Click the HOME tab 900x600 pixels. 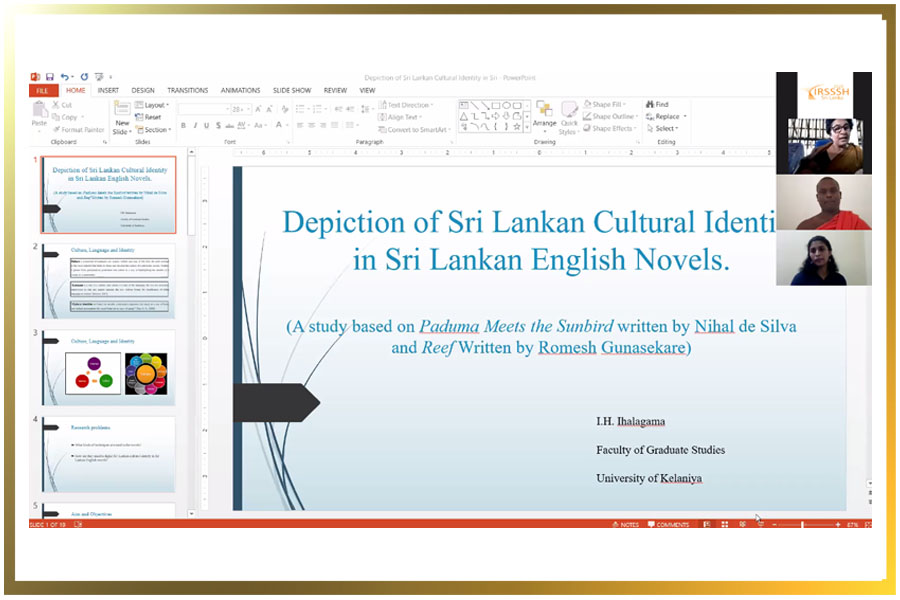coord(75,91)
